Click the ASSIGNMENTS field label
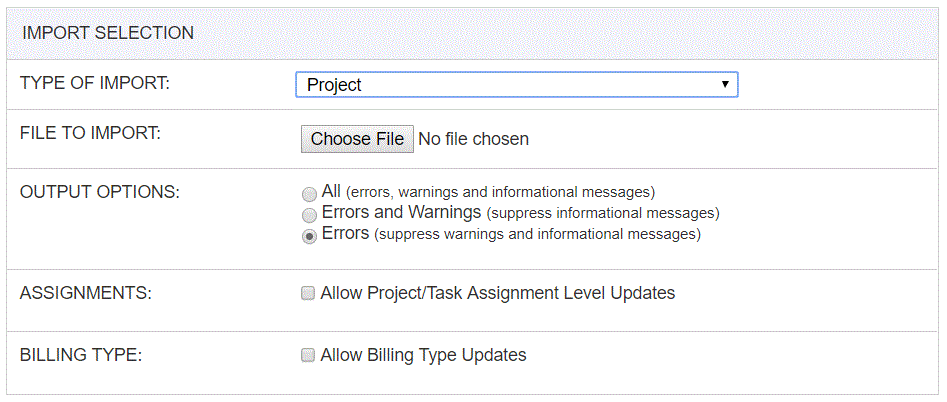This screenshot has width=947, height=402. 86,293
